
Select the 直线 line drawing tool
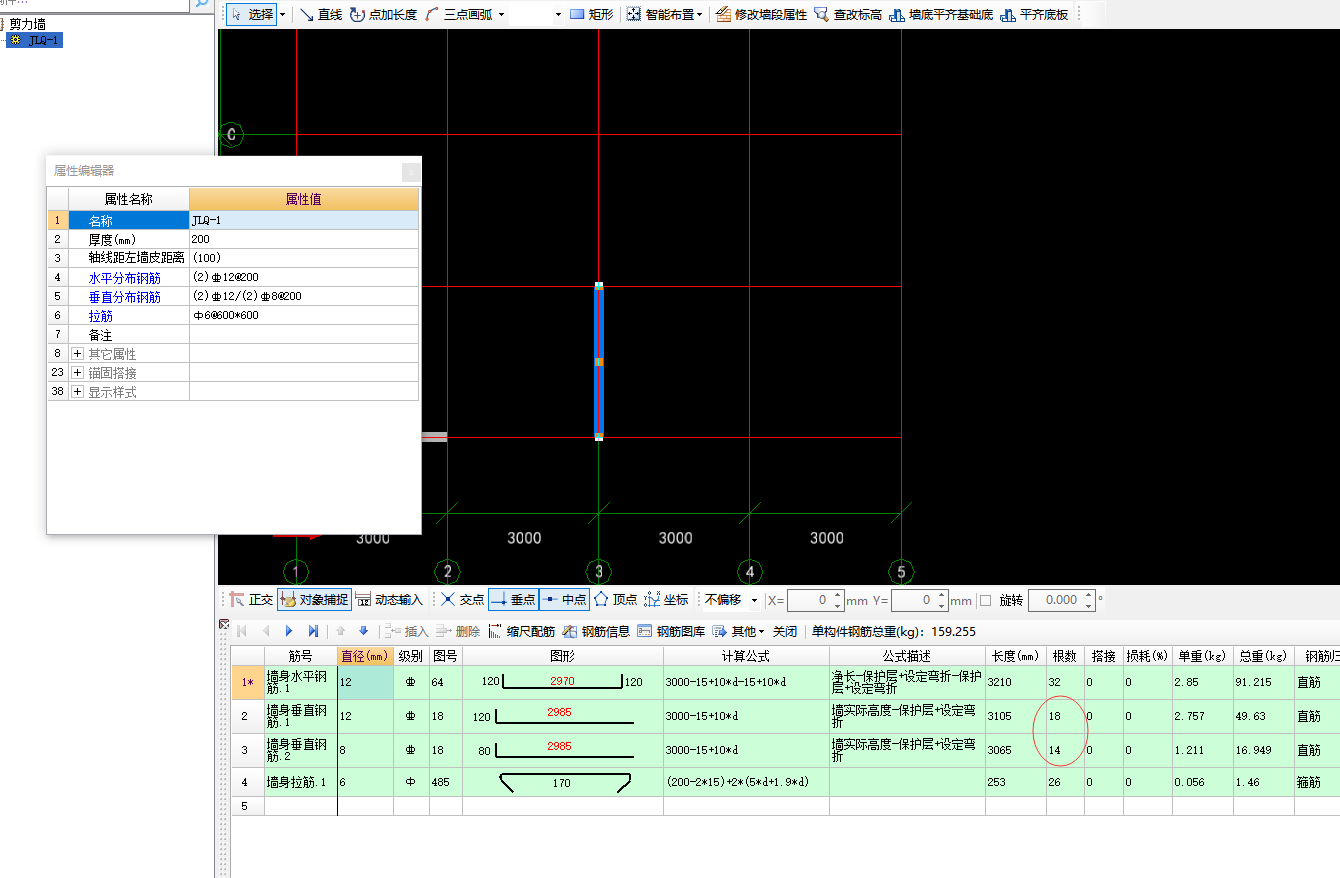pyautogui.click(x=321, y=15)
